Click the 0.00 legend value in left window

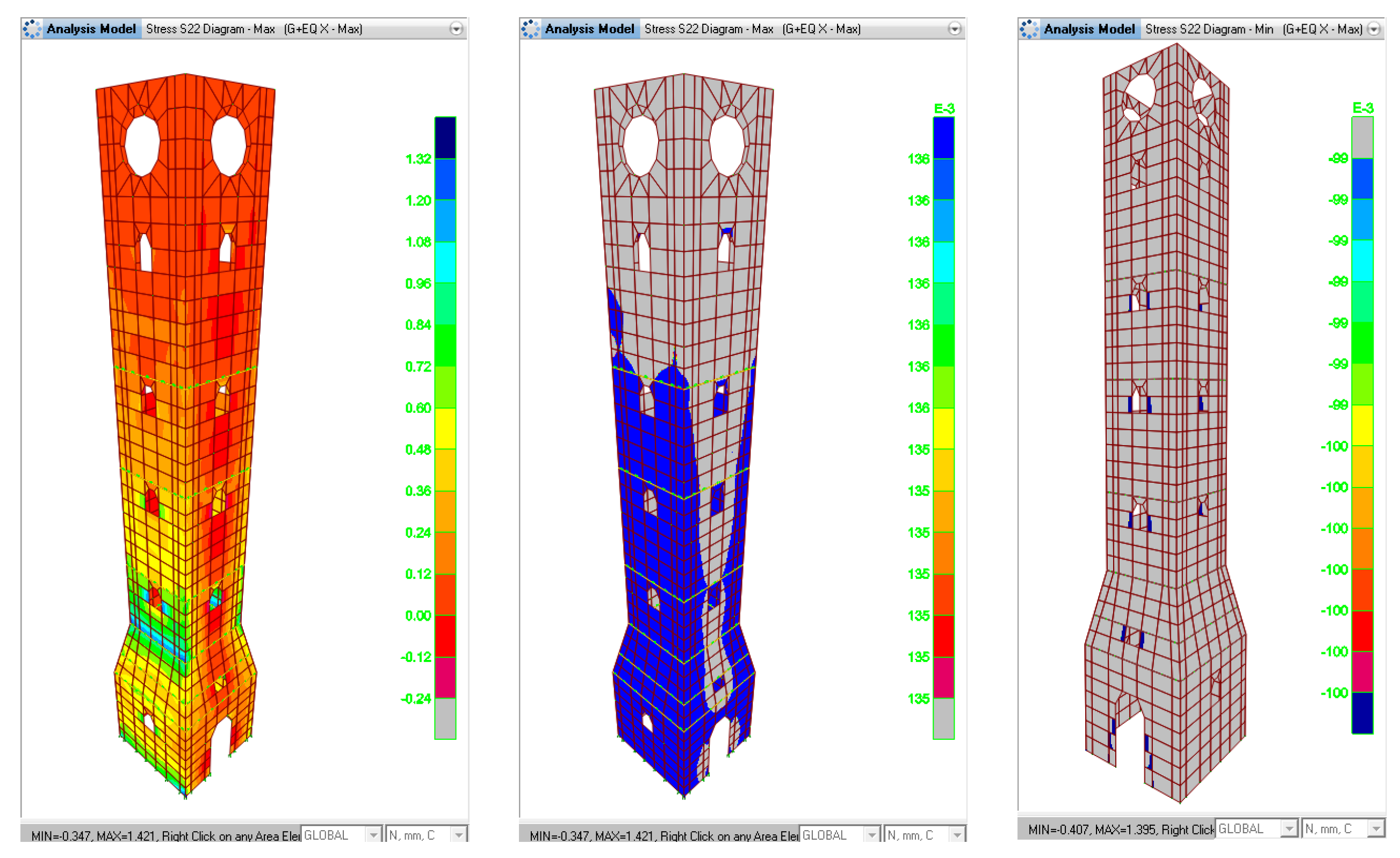tap(418, 615)
